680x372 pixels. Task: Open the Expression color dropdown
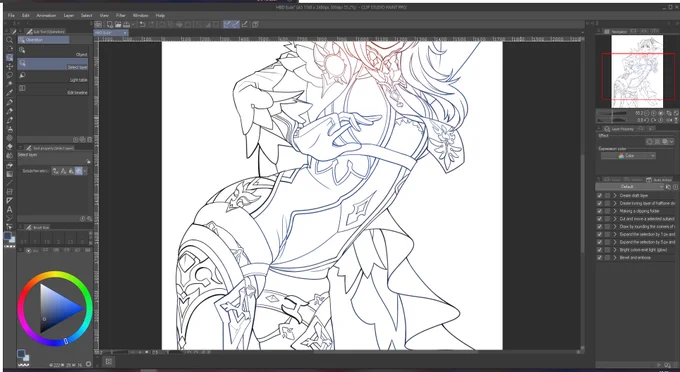(628, 156)
